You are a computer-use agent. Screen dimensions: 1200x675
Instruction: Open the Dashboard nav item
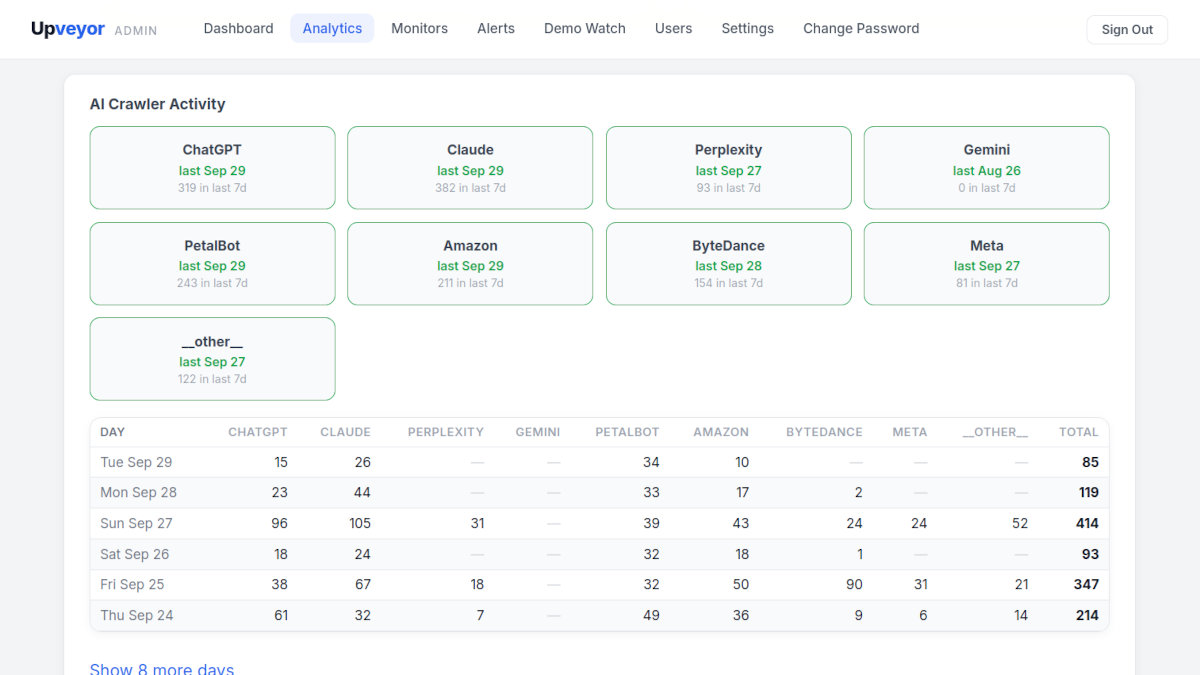[238, 28]
